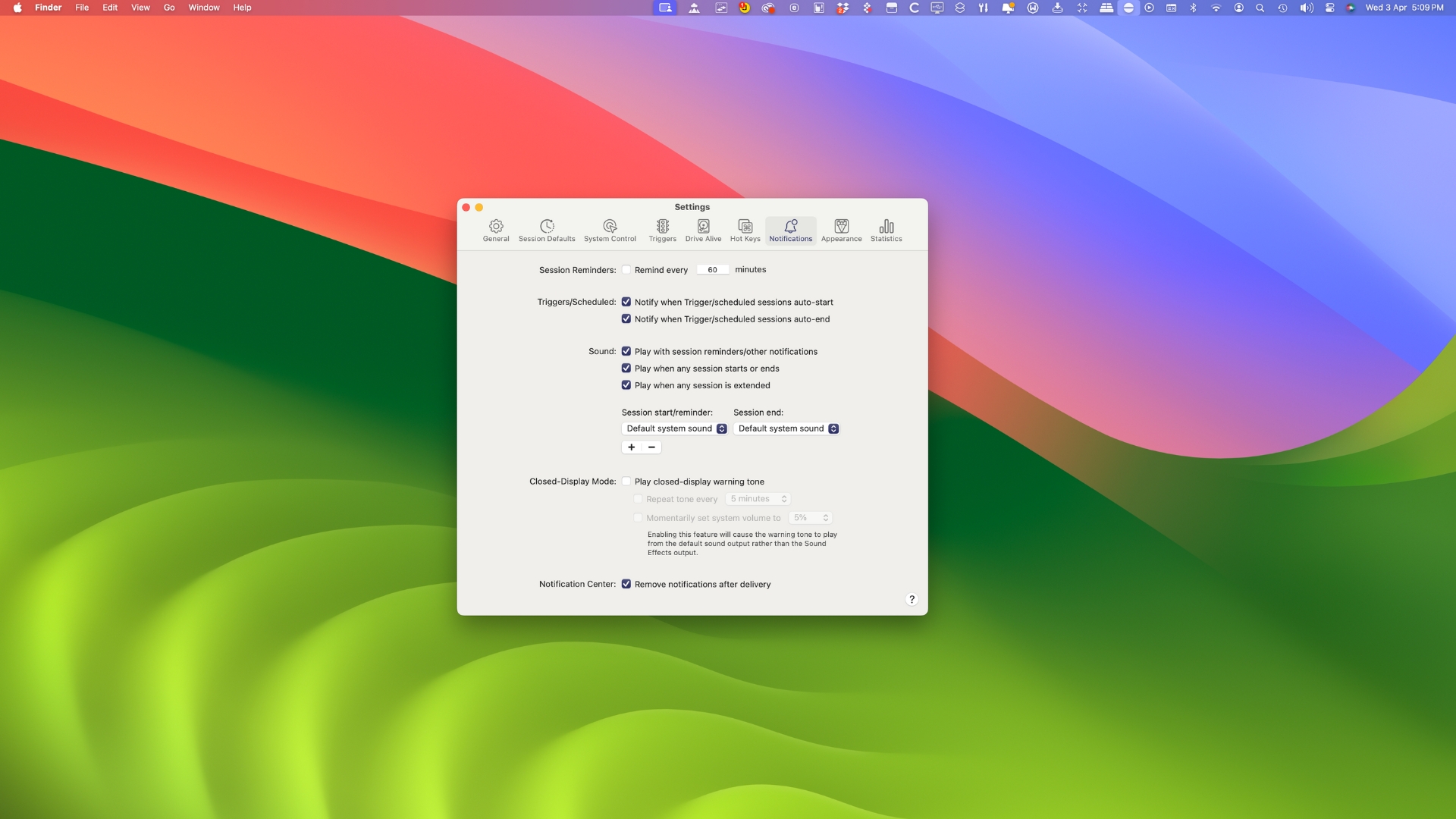Add a custom sound with plus button
Image resolution: width=1456 pixels, height=819 pixels.
tap(631, 447)
